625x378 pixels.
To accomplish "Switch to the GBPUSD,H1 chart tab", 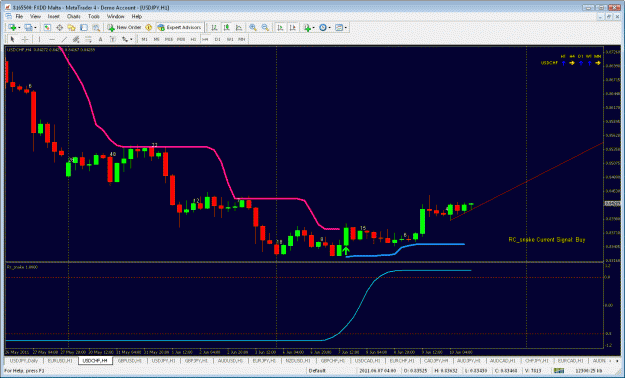I will (130, 360).
